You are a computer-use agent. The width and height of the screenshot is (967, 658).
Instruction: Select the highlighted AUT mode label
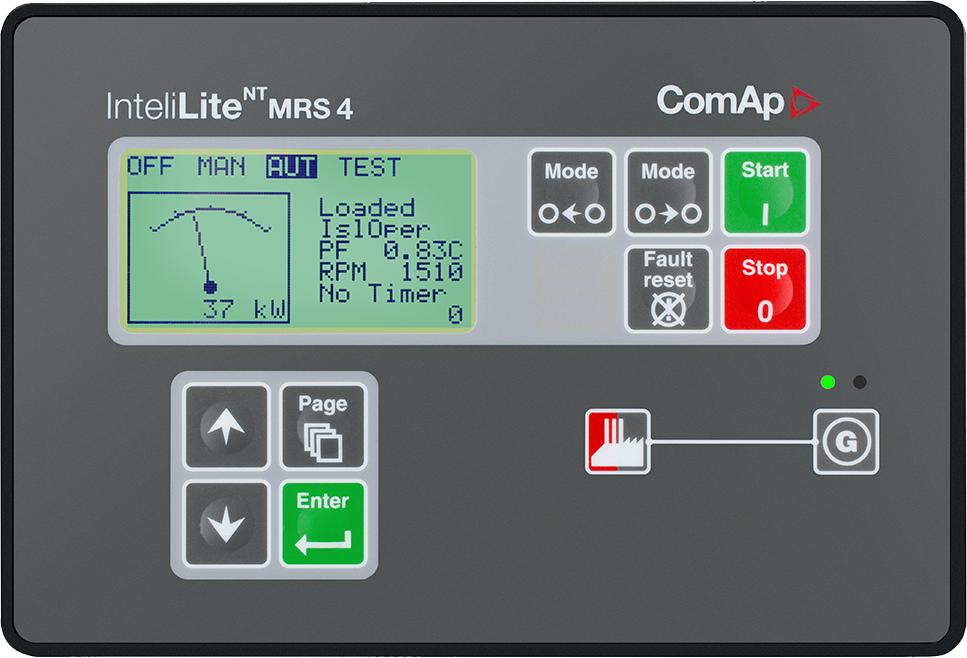293,167
